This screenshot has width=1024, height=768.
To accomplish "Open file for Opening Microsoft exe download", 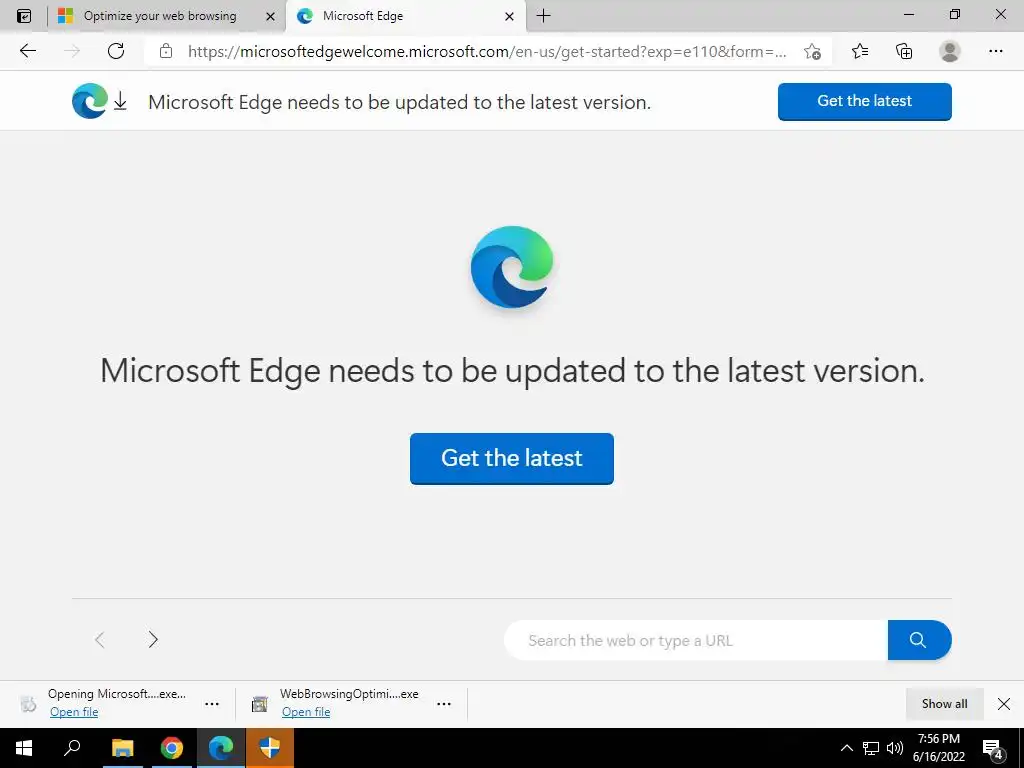I will pyautogui.click(x=74, y=712).
